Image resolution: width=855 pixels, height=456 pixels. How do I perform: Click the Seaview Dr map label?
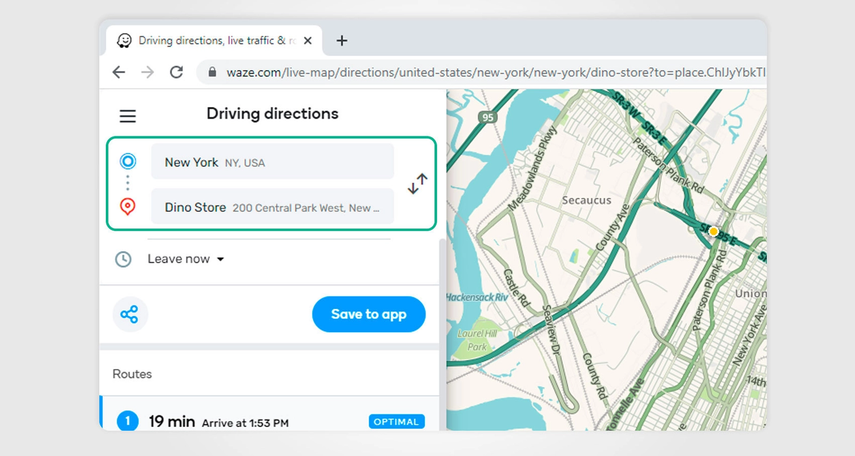point(551,332)
